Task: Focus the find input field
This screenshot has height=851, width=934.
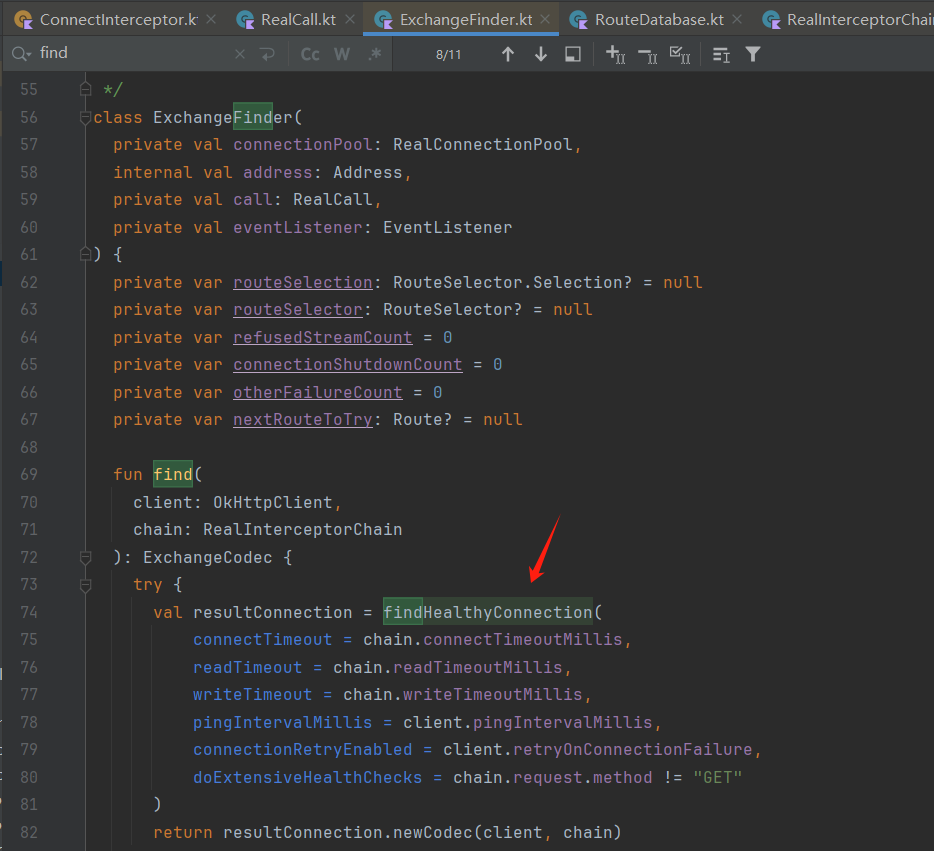Action: point(134,54)
